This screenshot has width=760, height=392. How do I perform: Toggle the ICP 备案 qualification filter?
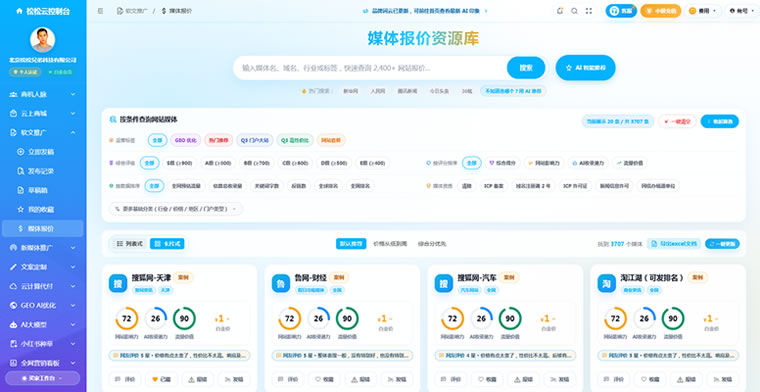tap(494, 186)
